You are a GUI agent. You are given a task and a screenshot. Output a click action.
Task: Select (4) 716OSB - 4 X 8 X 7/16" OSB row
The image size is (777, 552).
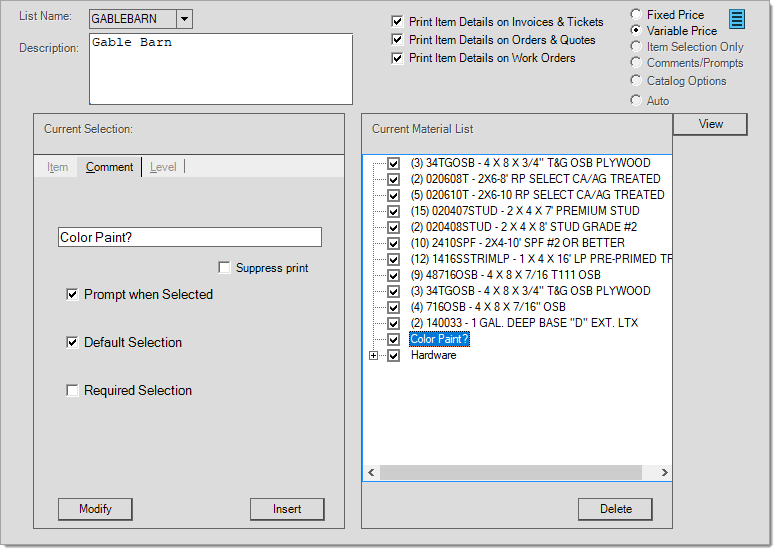[488, 307]
